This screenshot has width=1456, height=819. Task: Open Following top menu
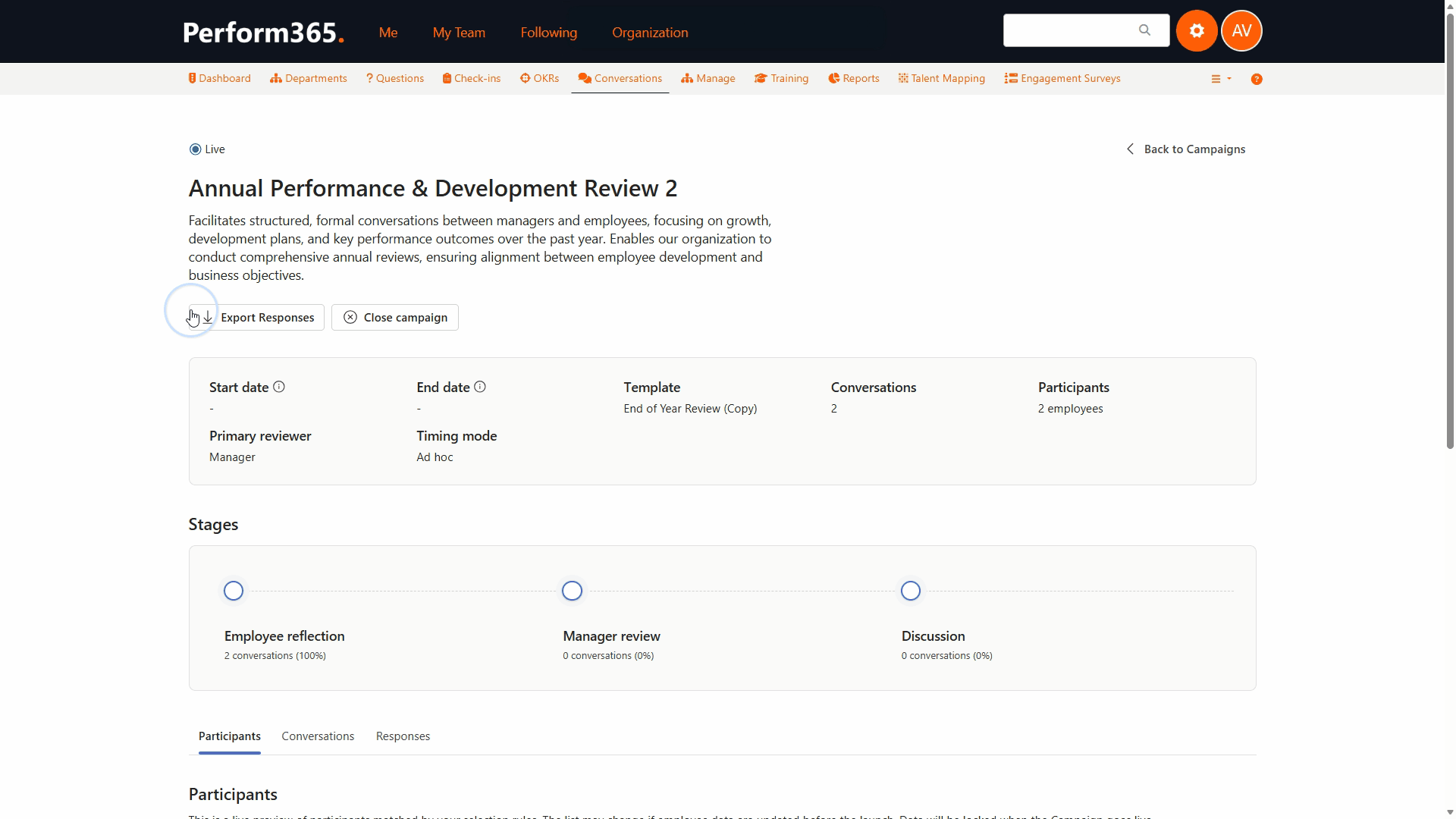click(x=549, y=33)
